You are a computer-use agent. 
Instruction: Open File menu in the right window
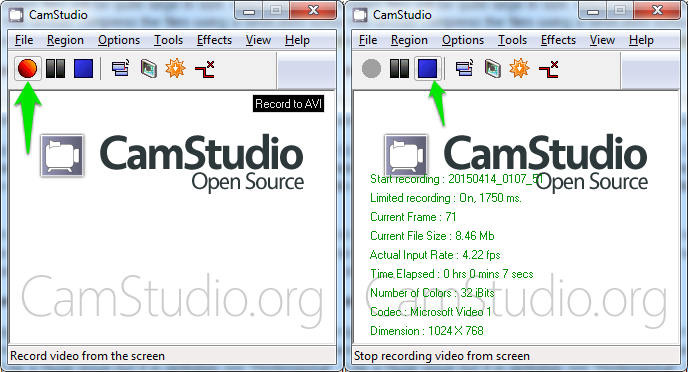pos(368,40)
